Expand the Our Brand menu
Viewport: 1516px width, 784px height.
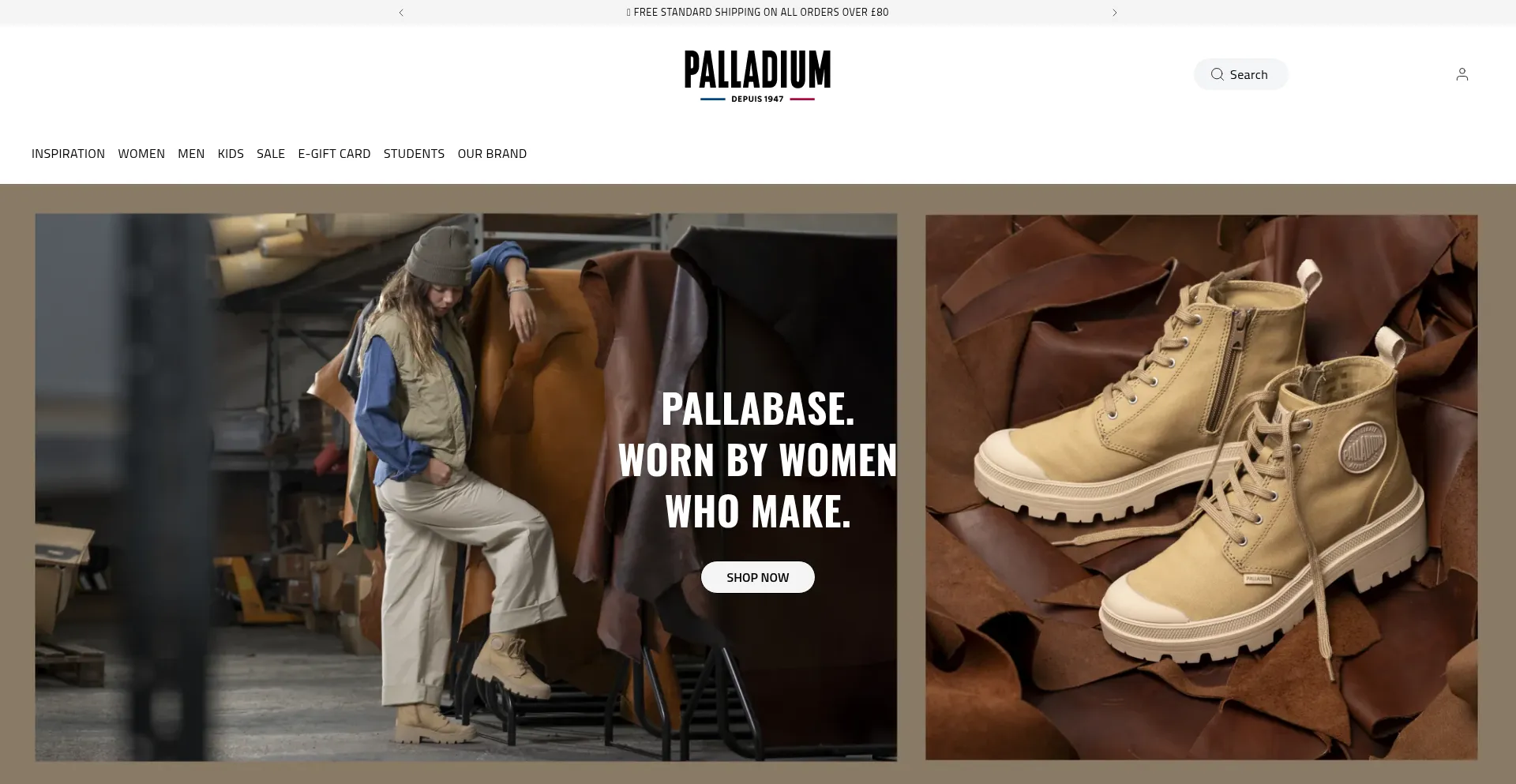click(x=492, y=154)
